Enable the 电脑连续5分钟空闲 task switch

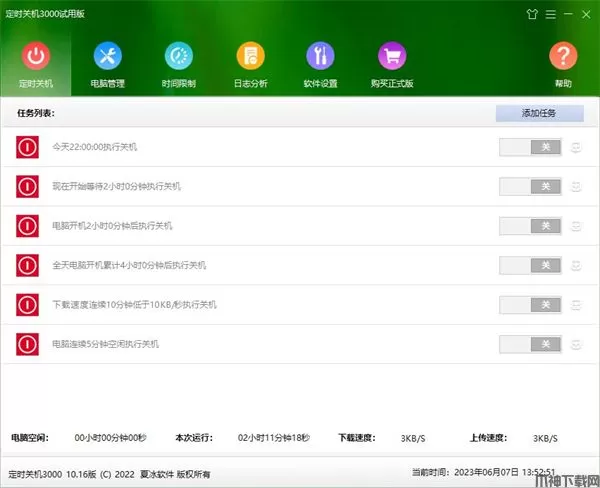530,344
